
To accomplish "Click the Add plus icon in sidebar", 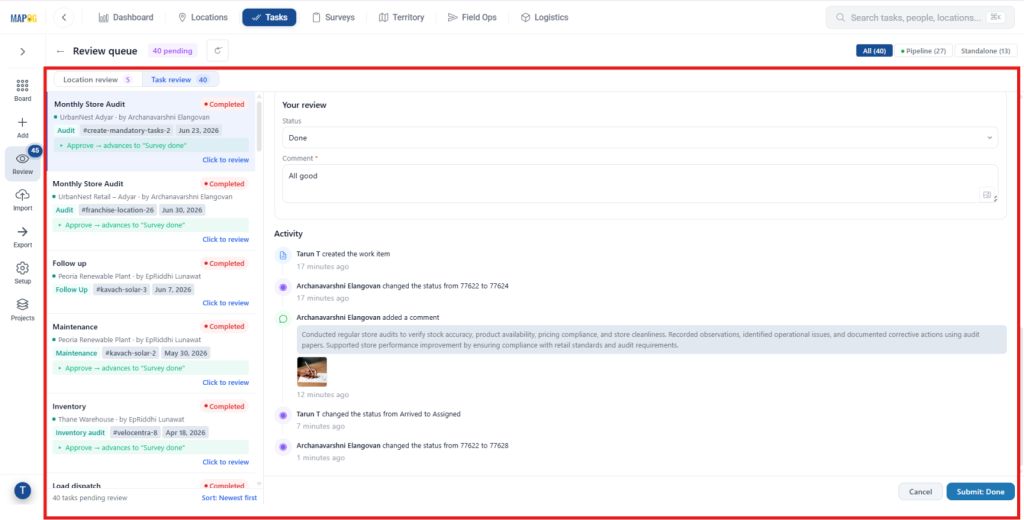I will coord(22,127).
